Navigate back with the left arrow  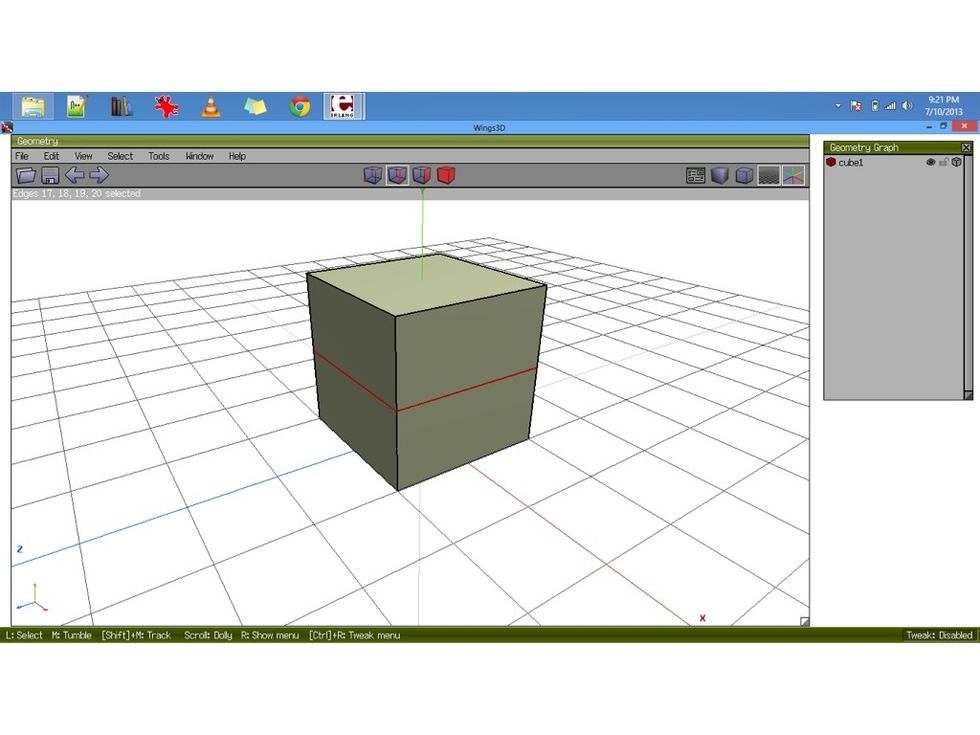click(74, 175)
